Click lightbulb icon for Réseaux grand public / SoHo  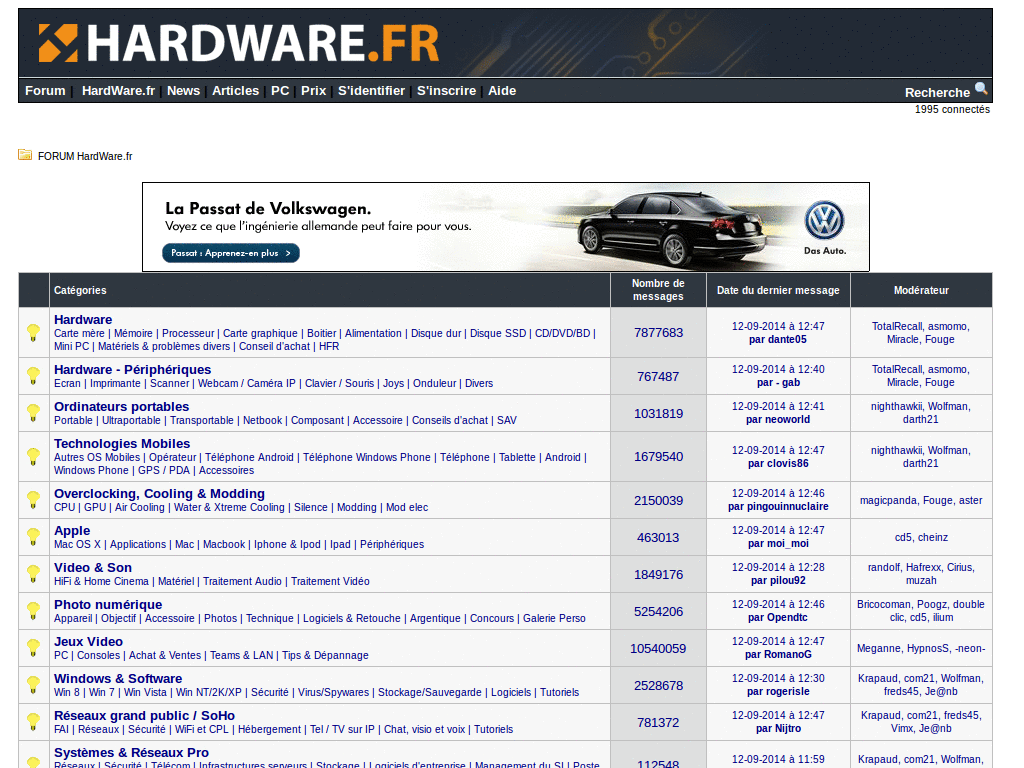[x=33, y=722]
